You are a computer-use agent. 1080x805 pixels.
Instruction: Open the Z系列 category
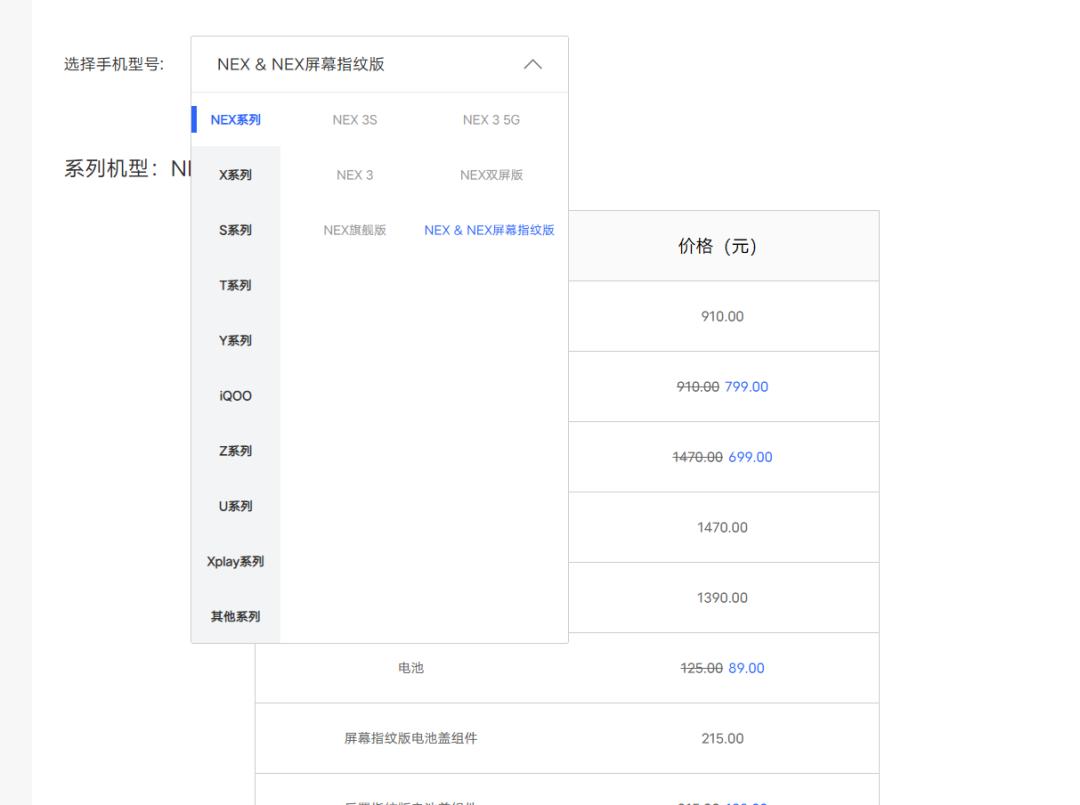pyautogui.click(x=236, y=451)
